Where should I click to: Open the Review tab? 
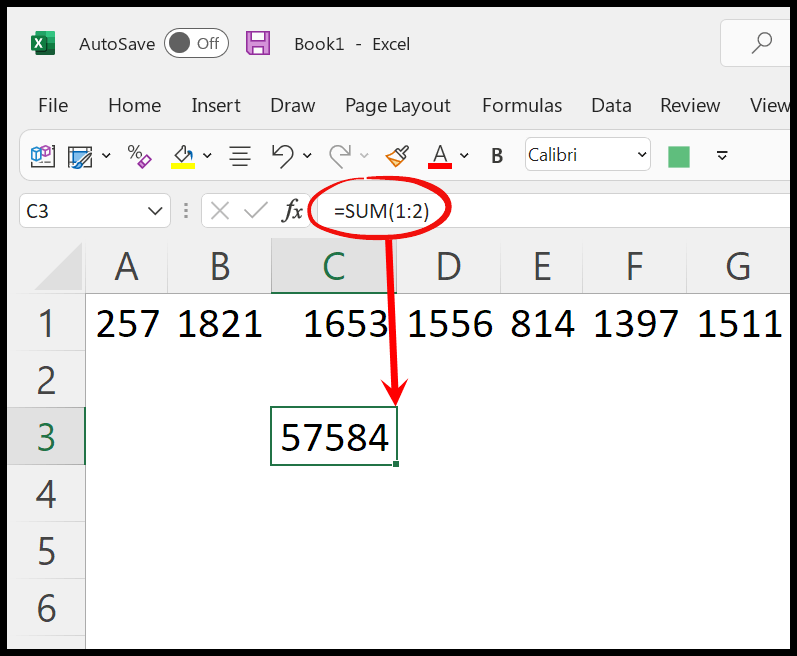coord(690,105)
